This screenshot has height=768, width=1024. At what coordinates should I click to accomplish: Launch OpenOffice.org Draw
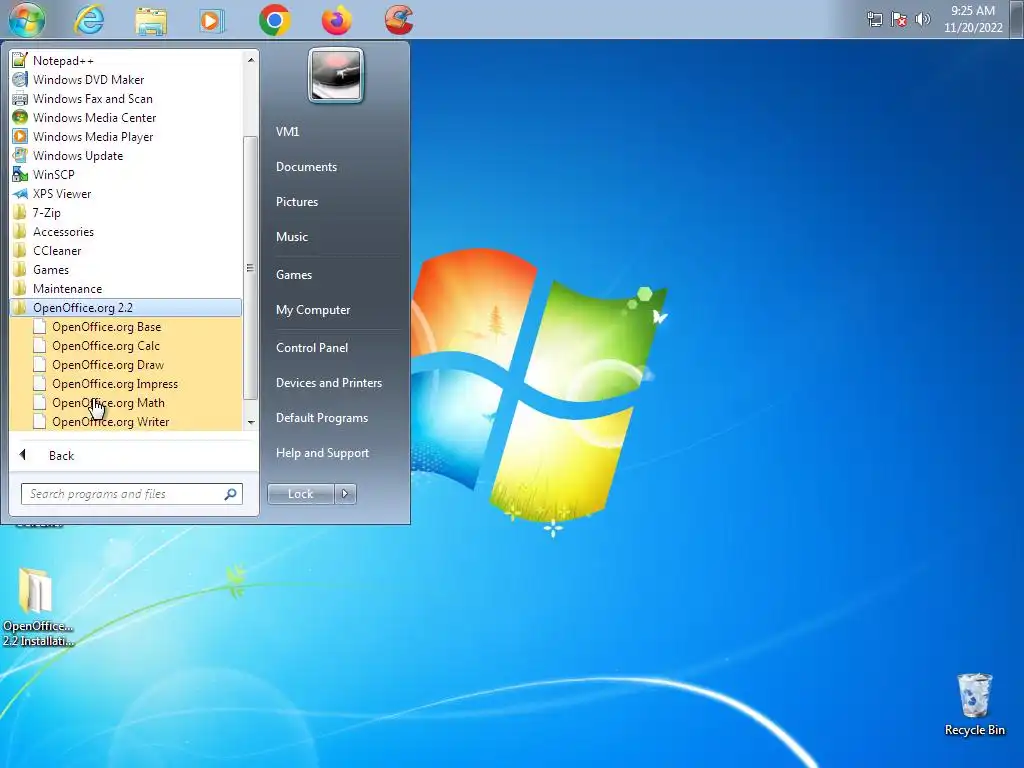coord(126,364)
